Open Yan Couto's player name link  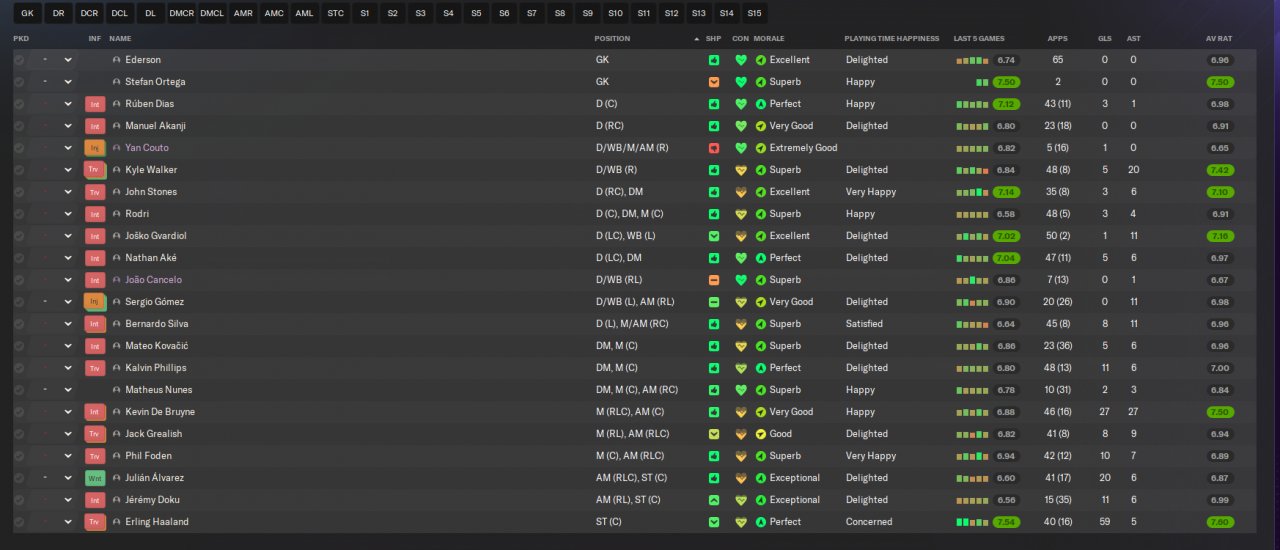click(x=146, y=148)
